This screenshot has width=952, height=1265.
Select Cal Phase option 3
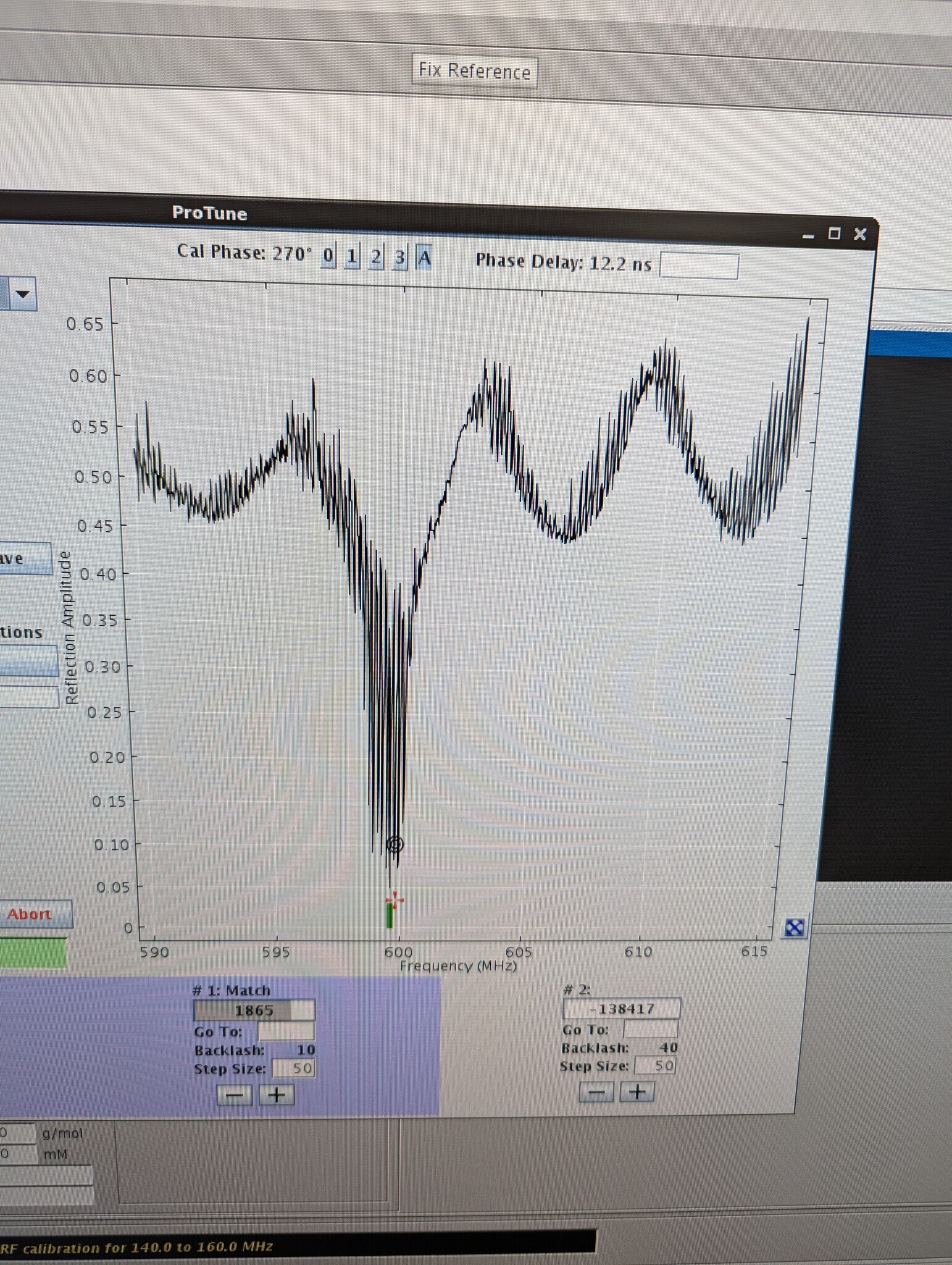click(x=399, y=257)
